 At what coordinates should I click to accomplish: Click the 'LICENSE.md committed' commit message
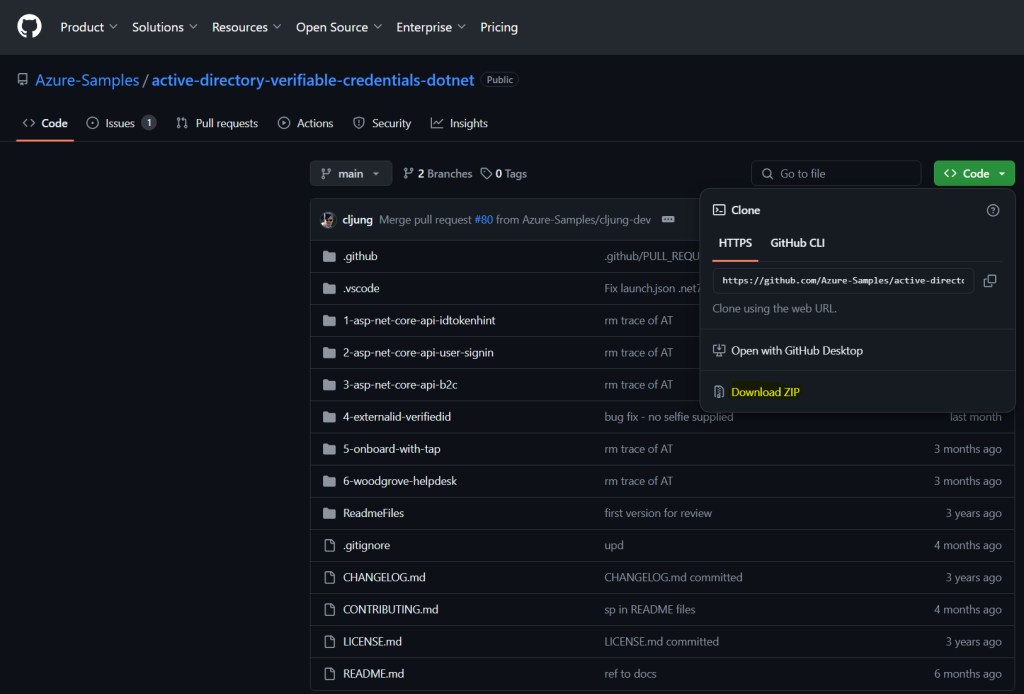[662, 642]
